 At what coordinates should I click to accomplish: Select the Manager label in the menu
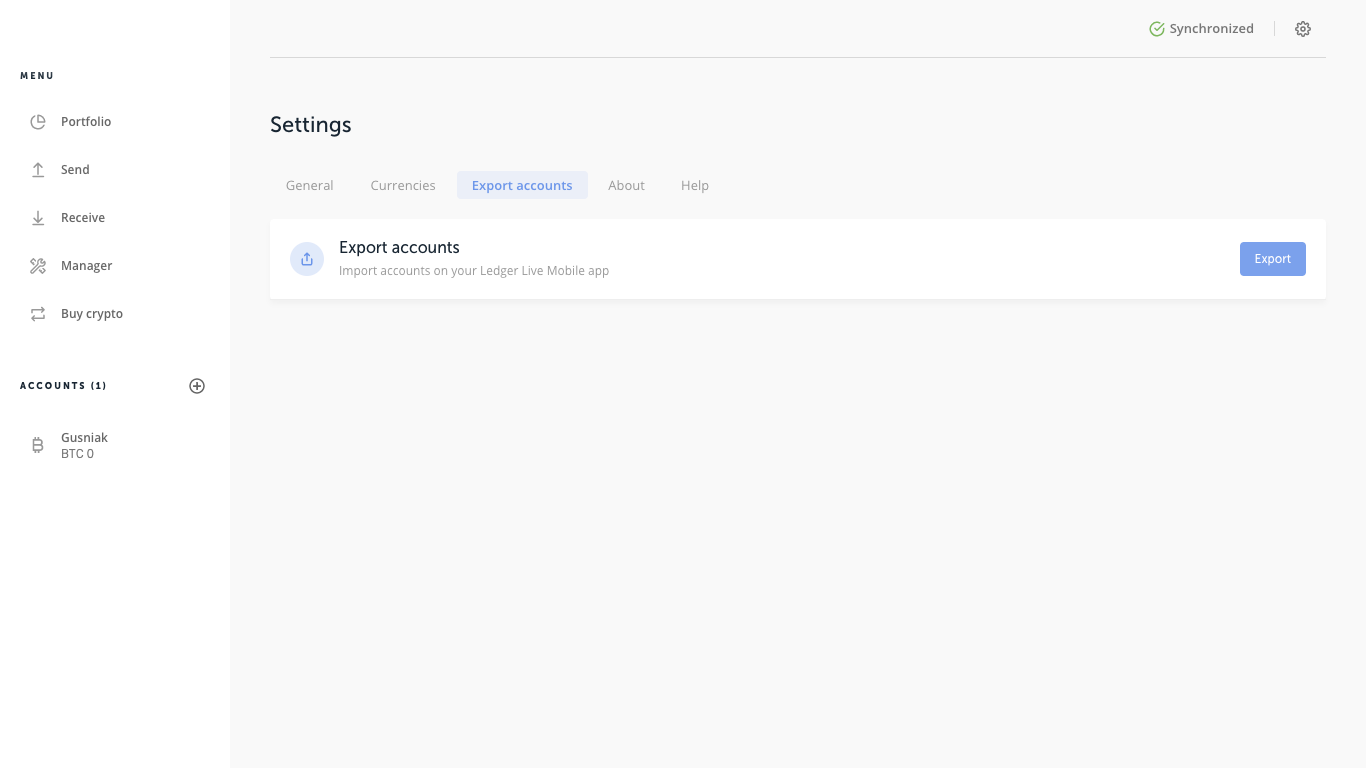pyautogui.click(x=86, y=266)
